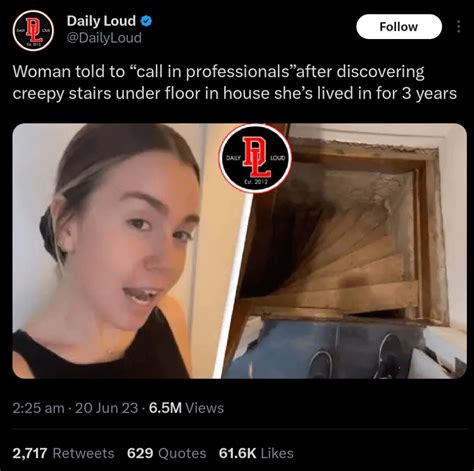Click the tweet text about creepy stairs

point(235,82)
